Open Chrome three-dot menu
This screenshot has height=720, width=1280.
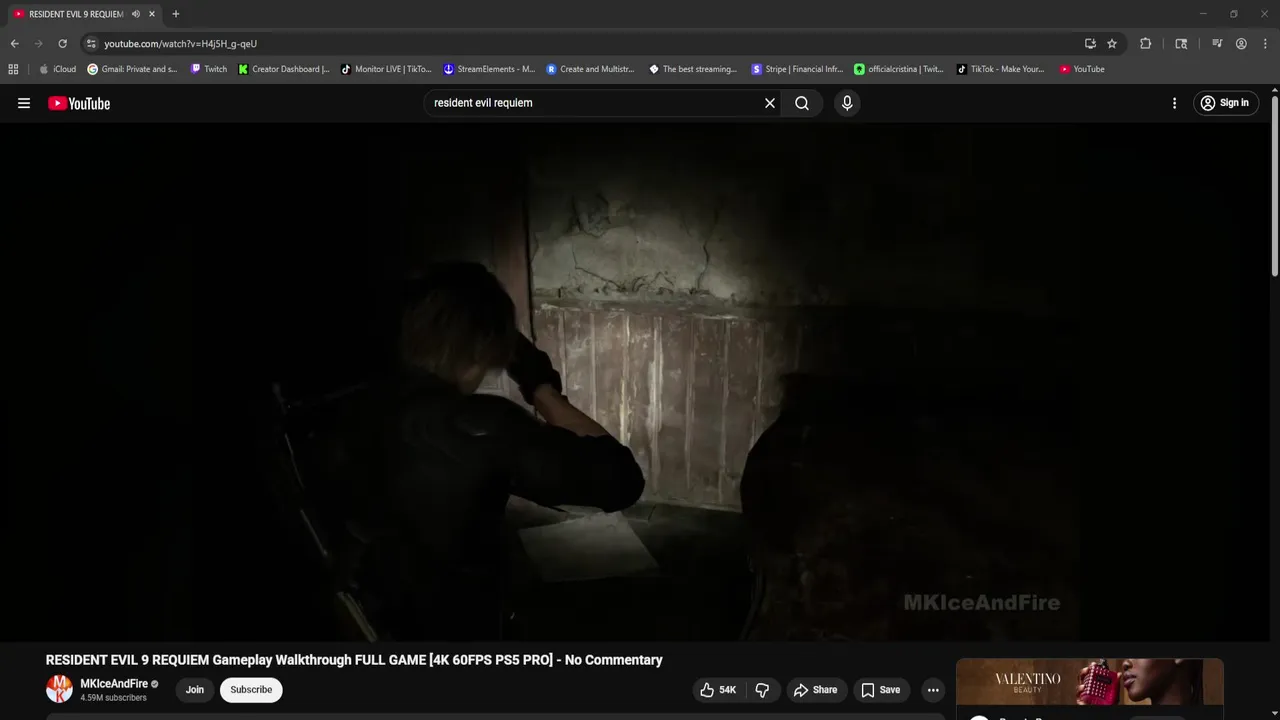[x=1265, y=44]
